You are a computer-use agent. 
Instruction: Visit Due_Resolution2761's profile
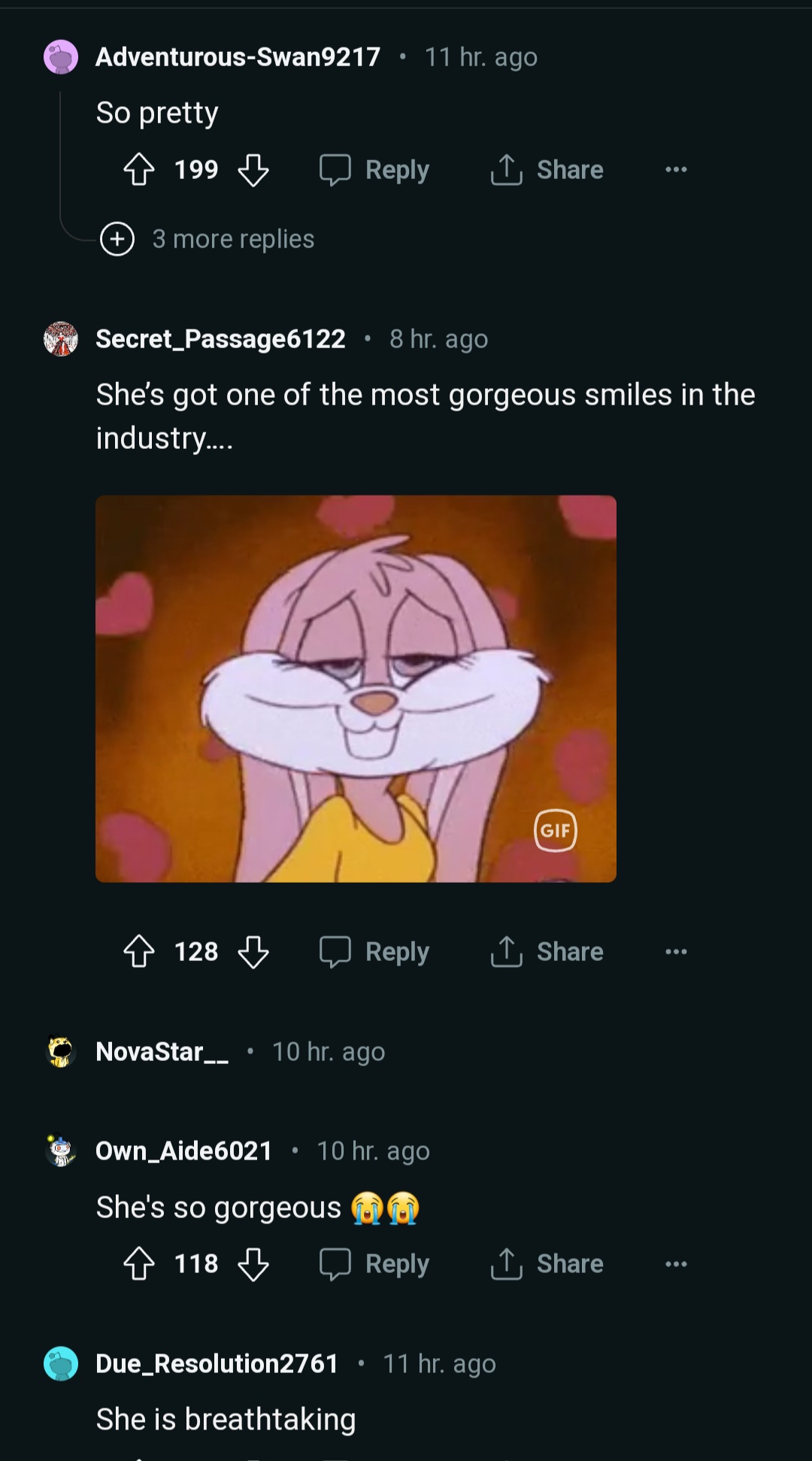(x=217, y=1363)
